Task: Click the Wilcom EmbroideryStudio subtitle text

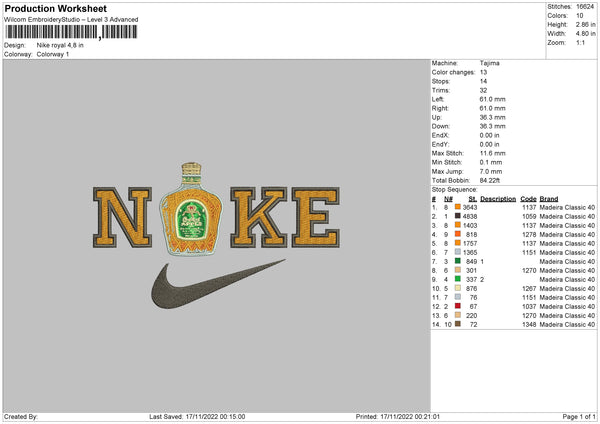Action: [x=71, y=20]
